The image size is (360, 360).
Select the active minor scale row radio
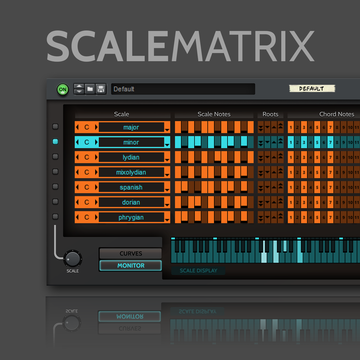(x=55, y=142)
